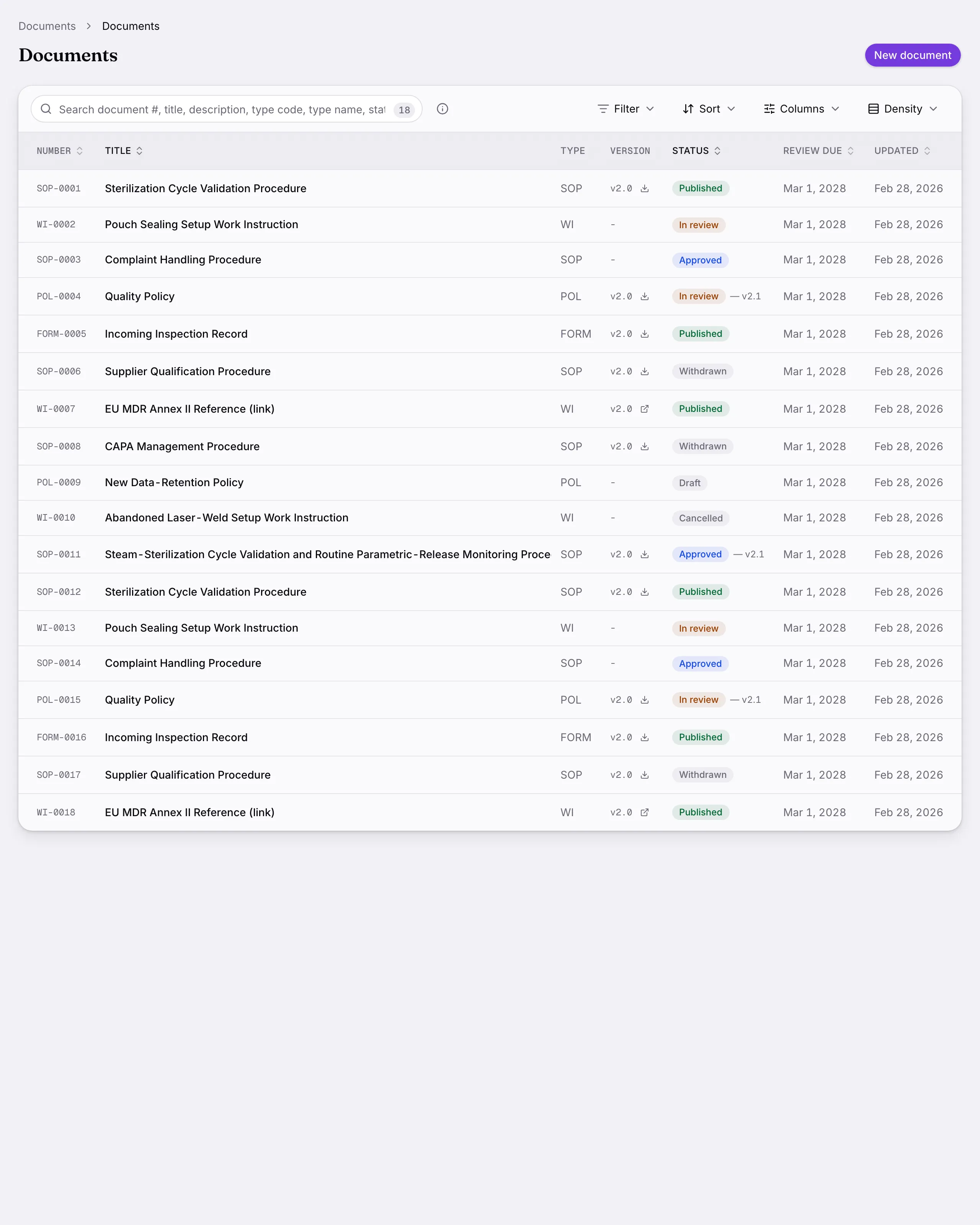The width and height of the screenshot is (980, 1225).
Task: Download SOP-0008 CAPA Management file
Action: tap(644, 447)
